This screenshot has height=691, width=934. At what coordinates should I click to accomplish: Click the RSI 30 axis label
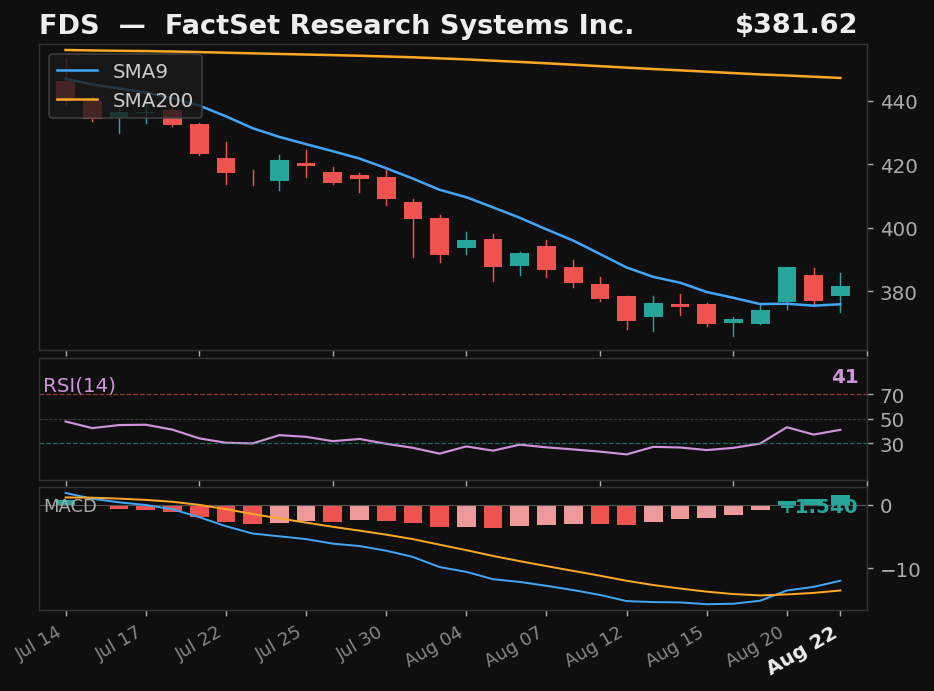(892, 444)
